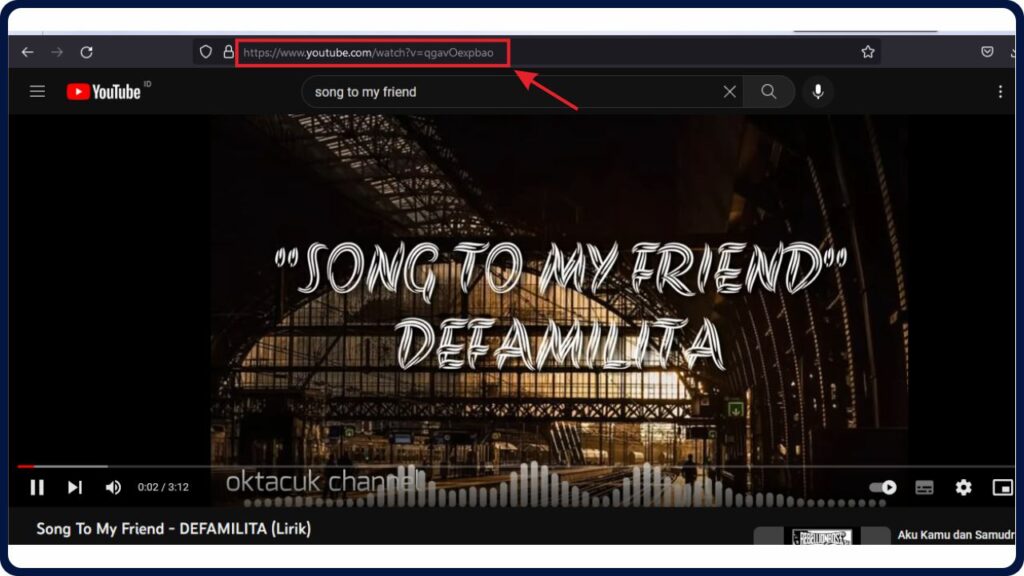The height and width of the screenshot is (576, 1024).
Task: Clear the search text with the X icon
Action: [729, 92]
